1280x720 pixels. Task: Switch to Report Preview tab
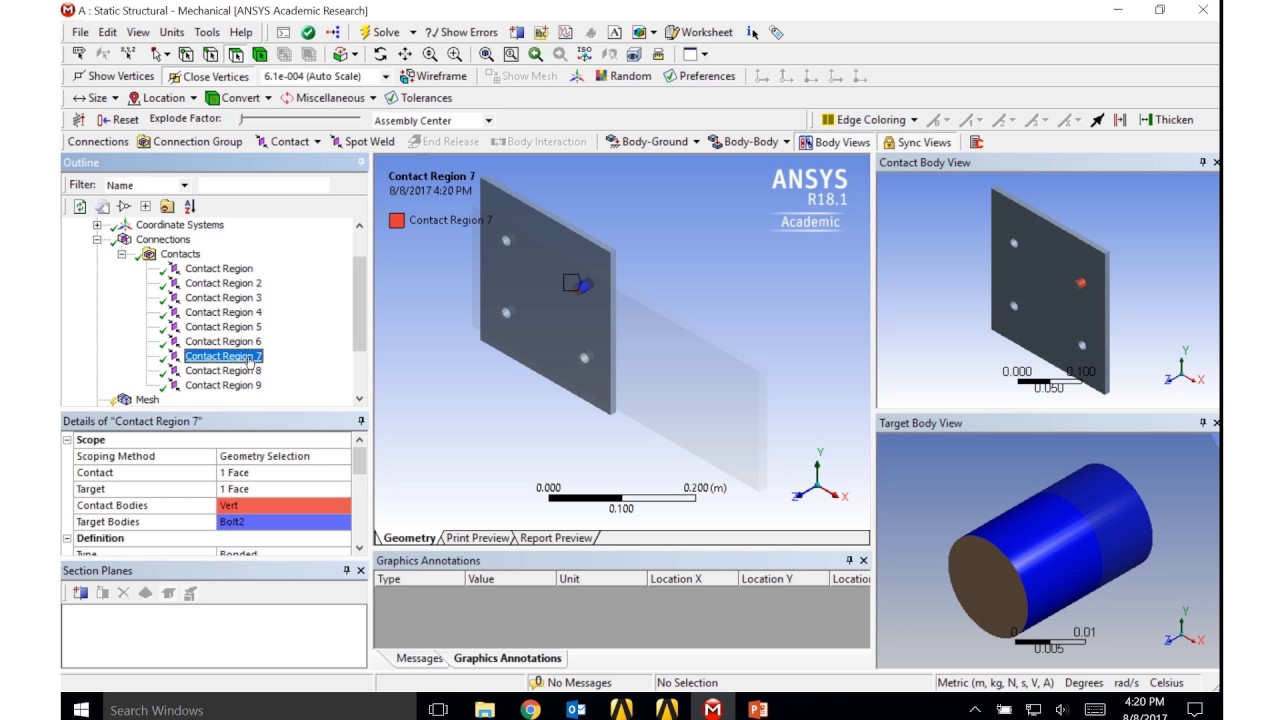point(556,538)
